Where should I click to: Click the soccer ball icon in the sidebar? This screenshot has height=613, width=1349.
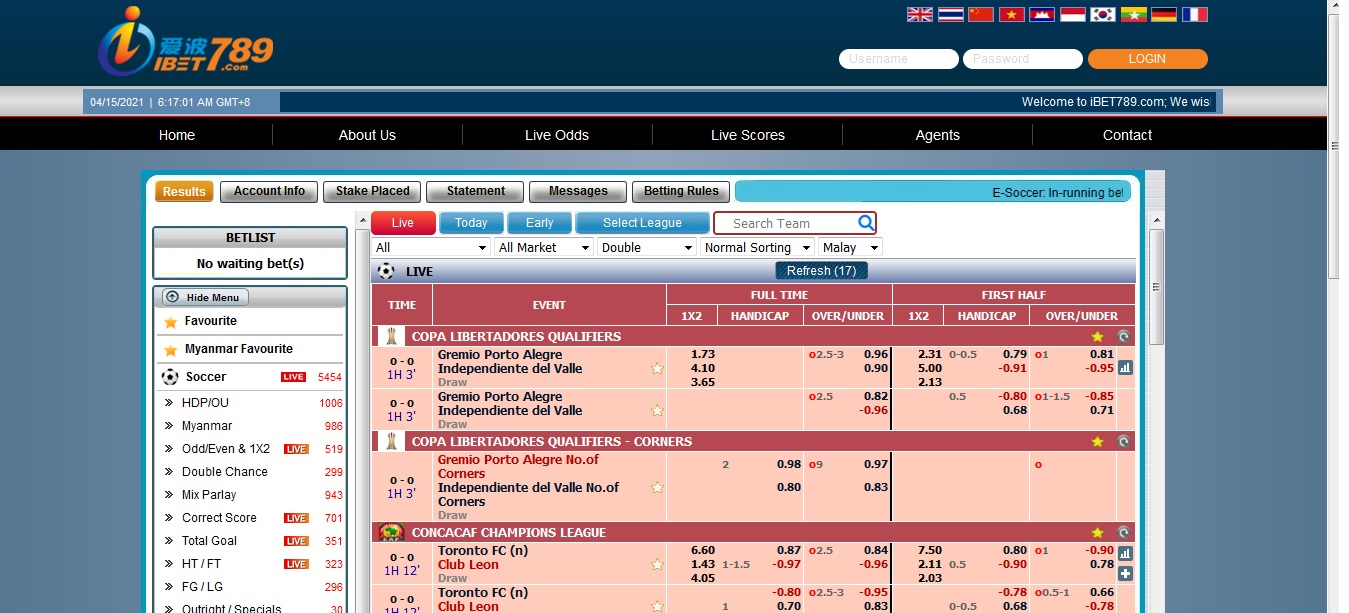click(x=170, y=377)
